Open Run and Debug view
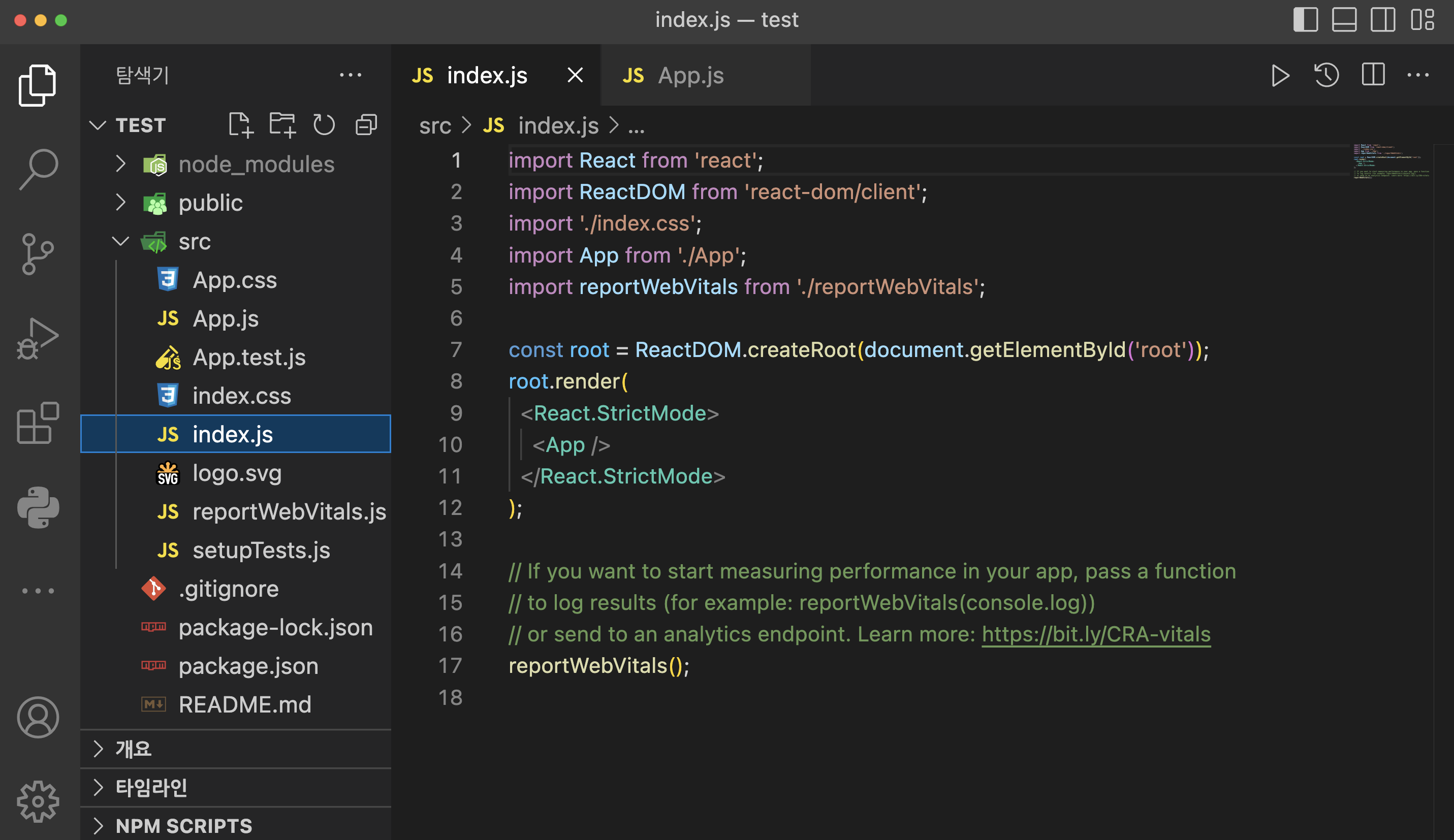This screenshot has height=840, width=1454. click(x=38, y=339)
